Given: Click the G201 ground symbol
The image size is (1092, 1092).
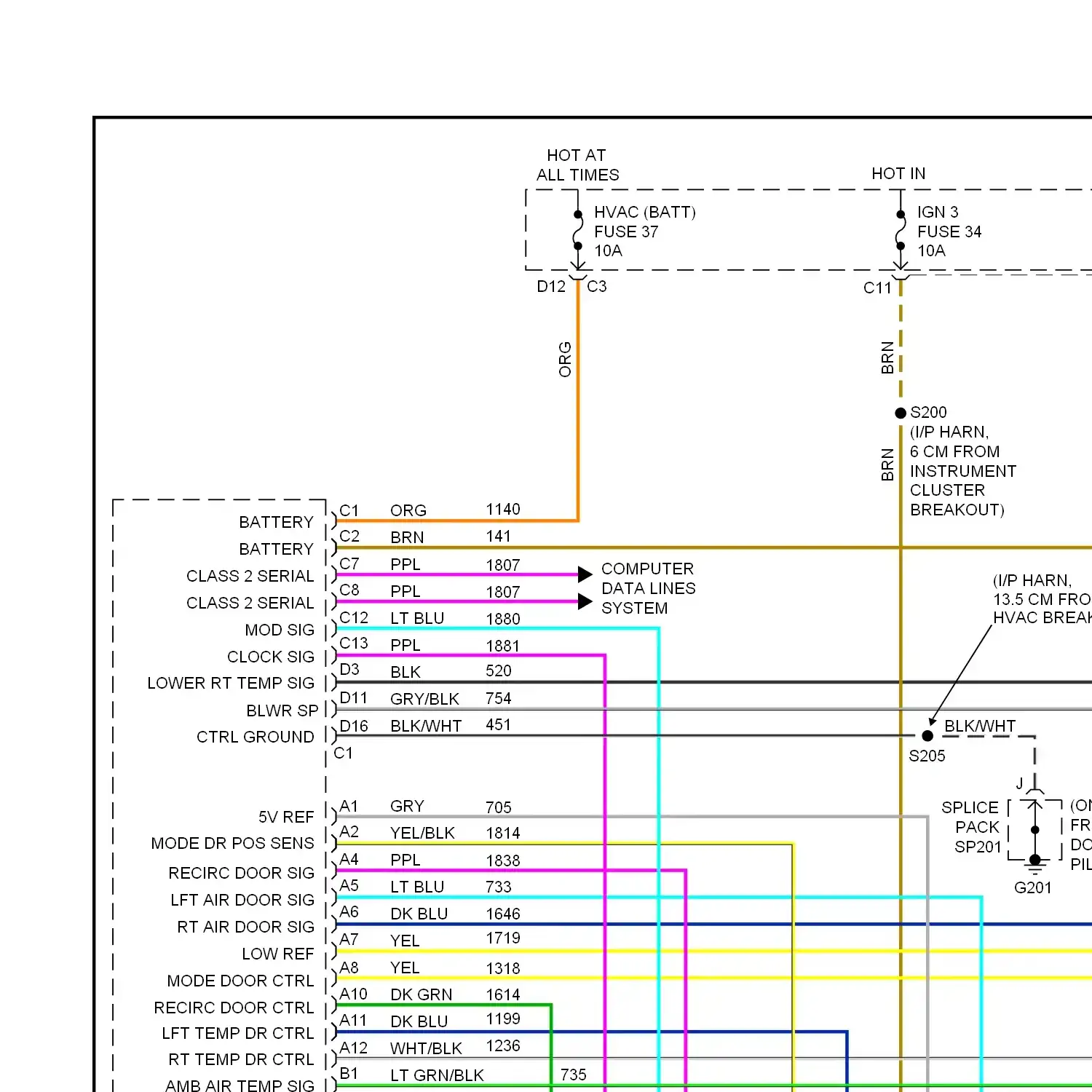Looking at the screenshot, I should click(1034, 865).
